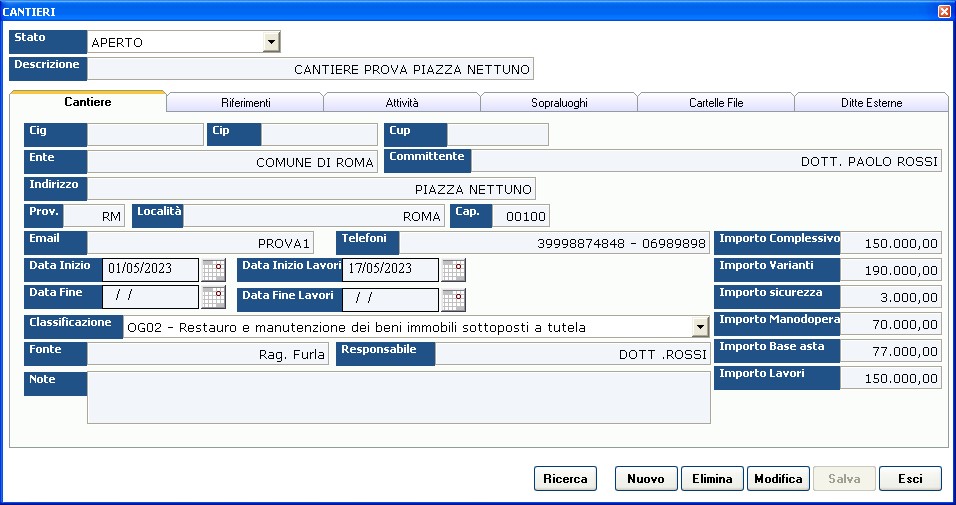Click the Importo Complessivo value field
Image resolution: width=956 pixels, height=505 pixels.
click(x=890, y=243)
